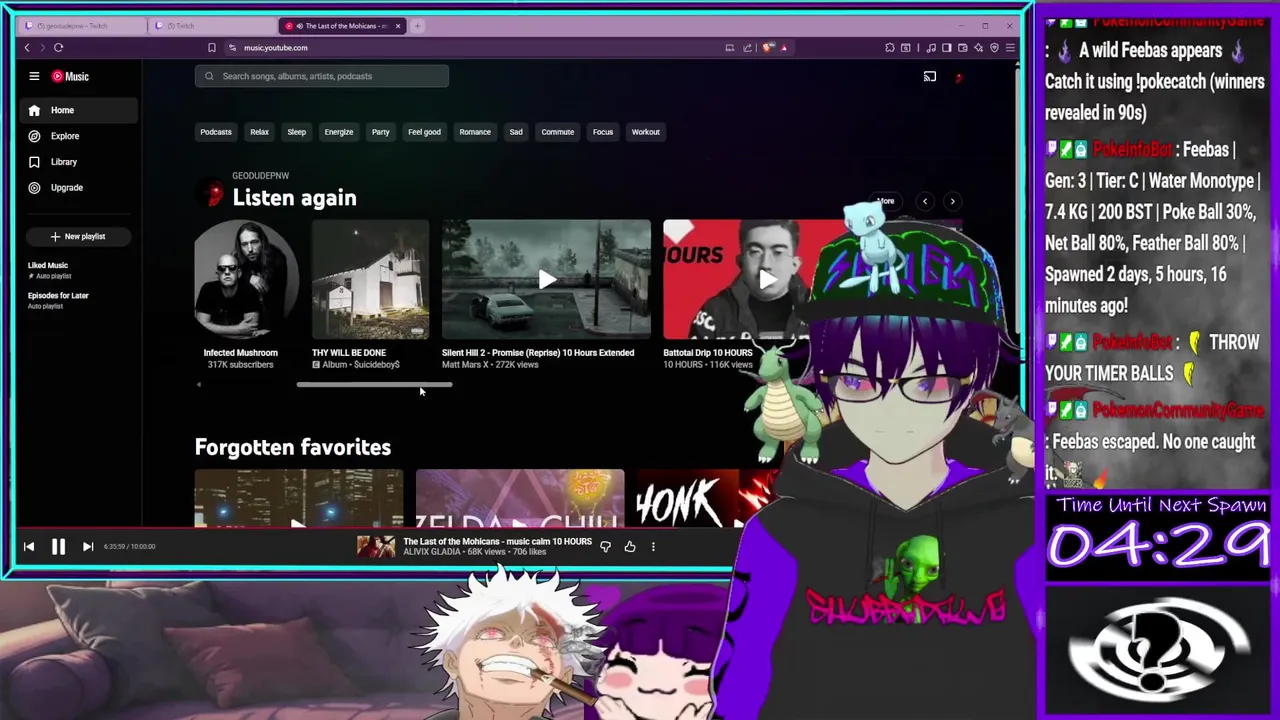Click the Listen again horizontal scrollbar
Screen dimensions: 1280x720
tap(374, 384)
